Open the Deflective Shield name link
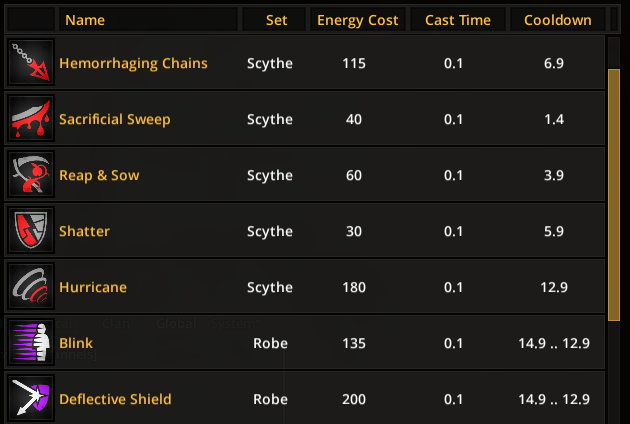Image resolution: width=630 pixels, height=424 pixels. point(115,399)
